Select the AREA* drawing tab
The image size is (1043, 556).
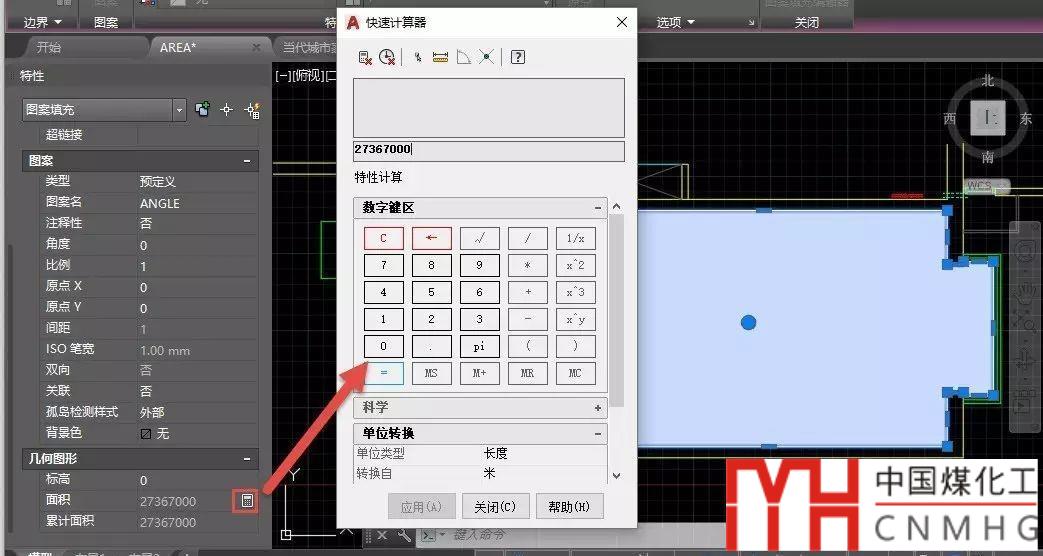tap(178, 47)
